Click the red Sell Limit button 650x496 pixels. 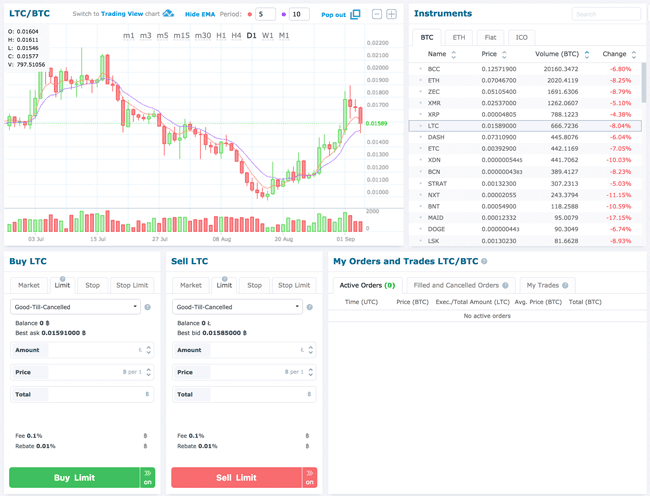pos(236,478)
